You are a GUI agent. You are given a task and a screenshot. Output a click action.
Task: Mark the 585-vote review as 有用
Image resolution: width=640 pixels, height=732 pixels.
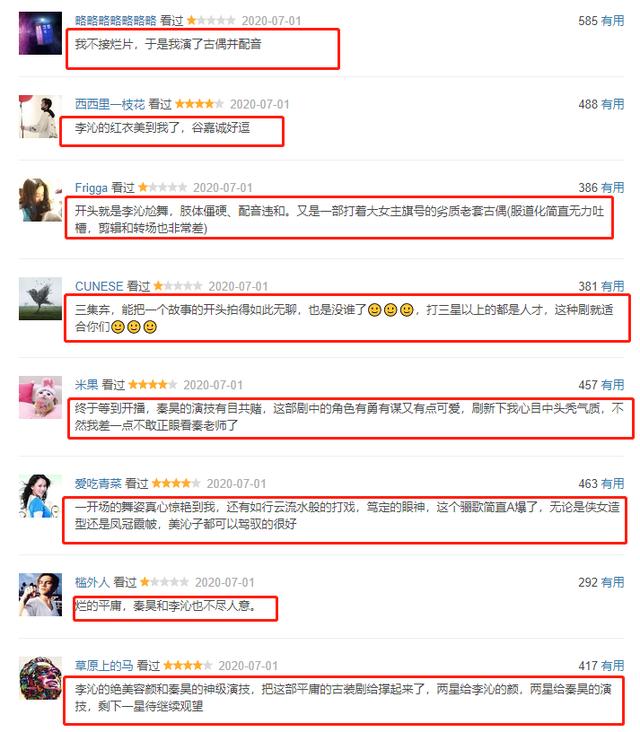[612, 21]
